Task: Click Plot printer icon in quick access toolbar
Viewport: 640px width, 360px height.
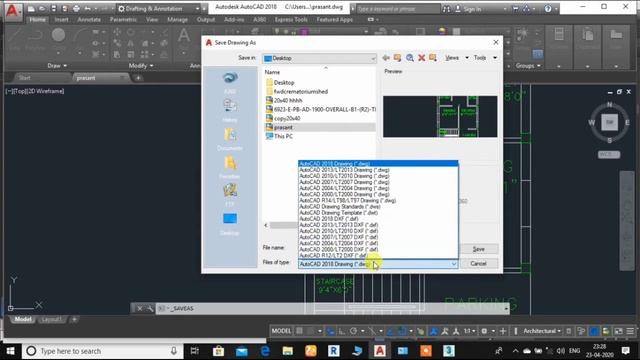Action: point(76,8)
